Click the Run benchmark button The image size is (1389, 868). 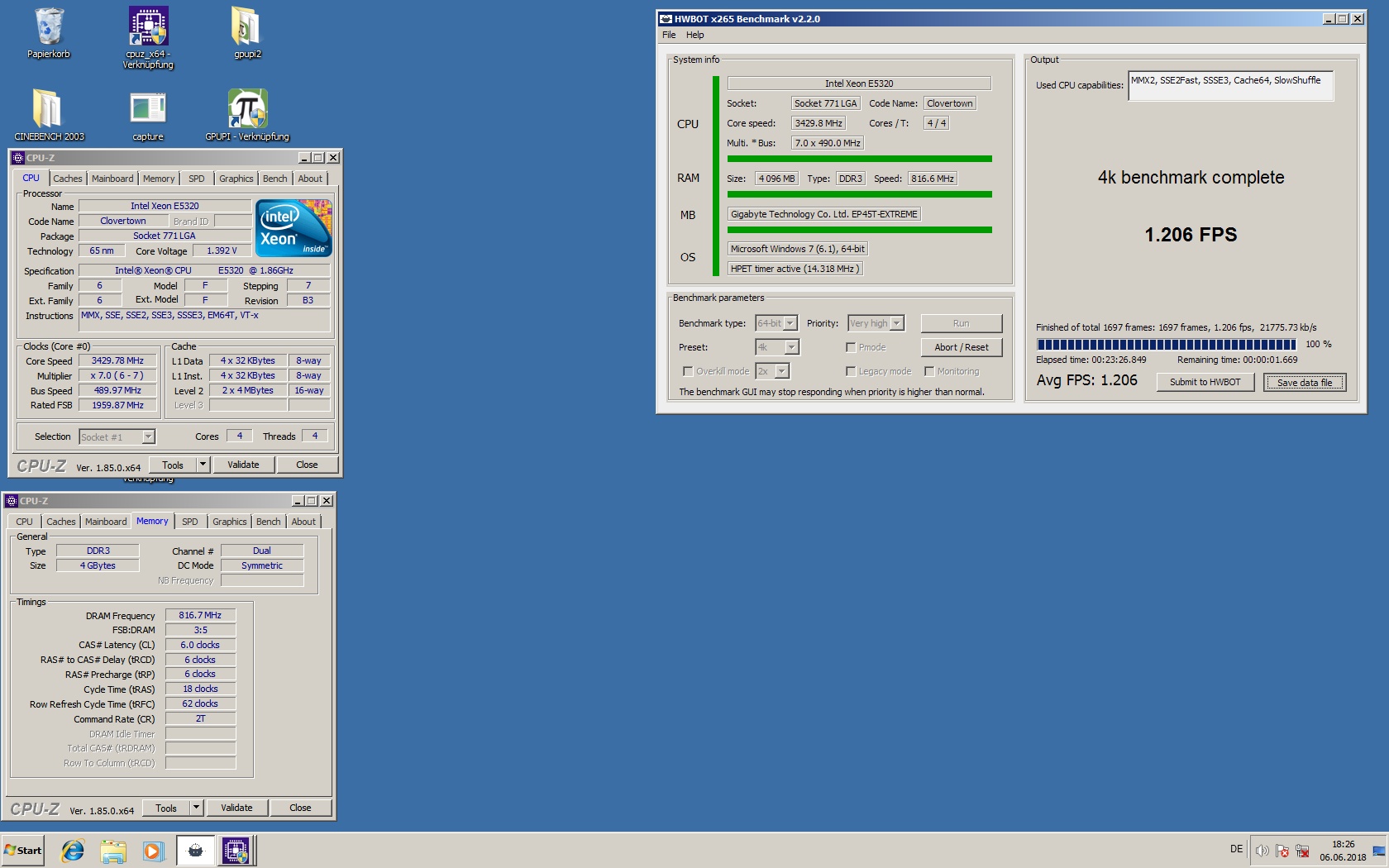[x=961, y=323]
